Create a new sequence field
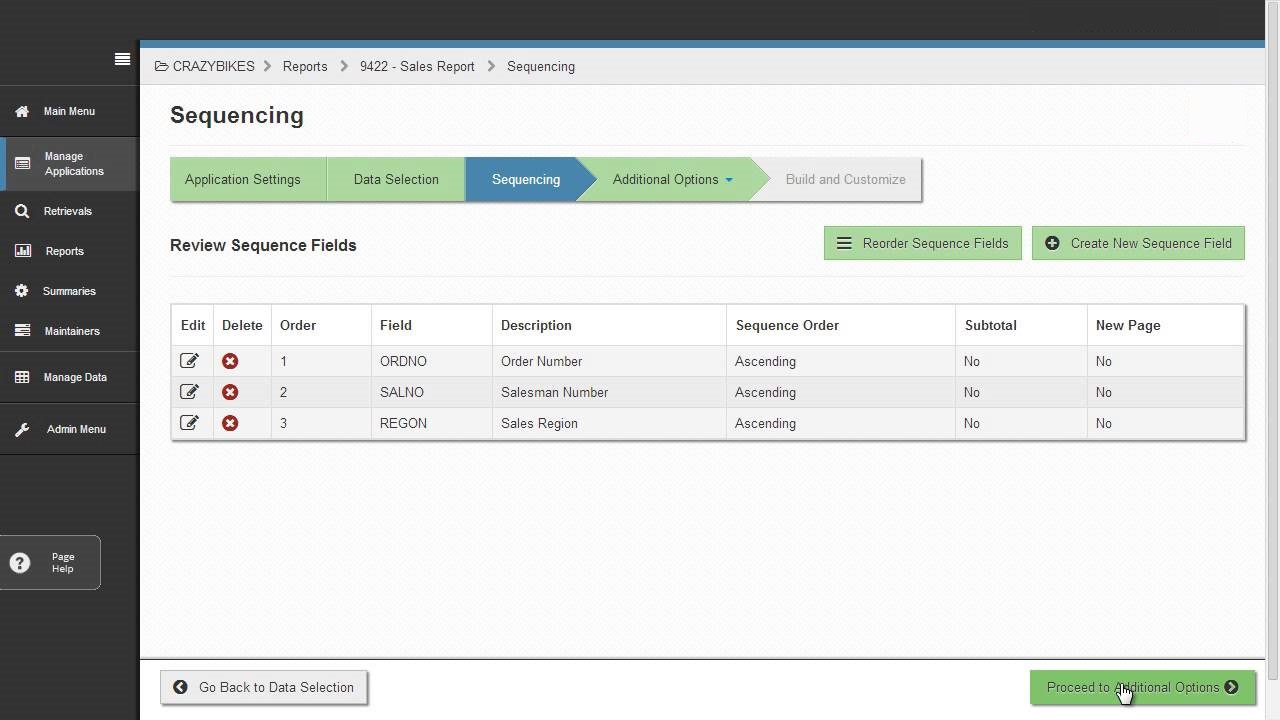 coord(1138,243)
